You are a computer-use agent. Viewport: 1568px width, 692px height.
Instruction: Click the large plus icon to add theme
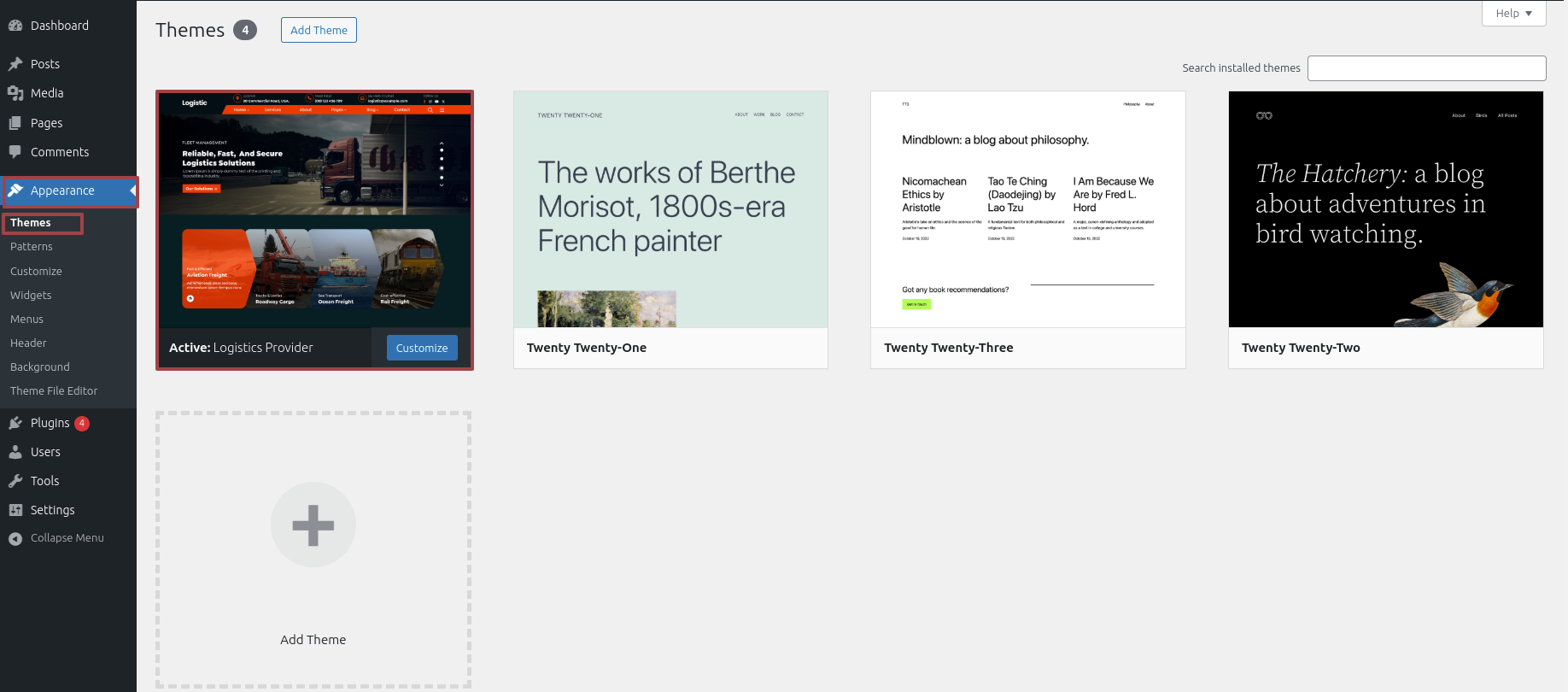313,525
